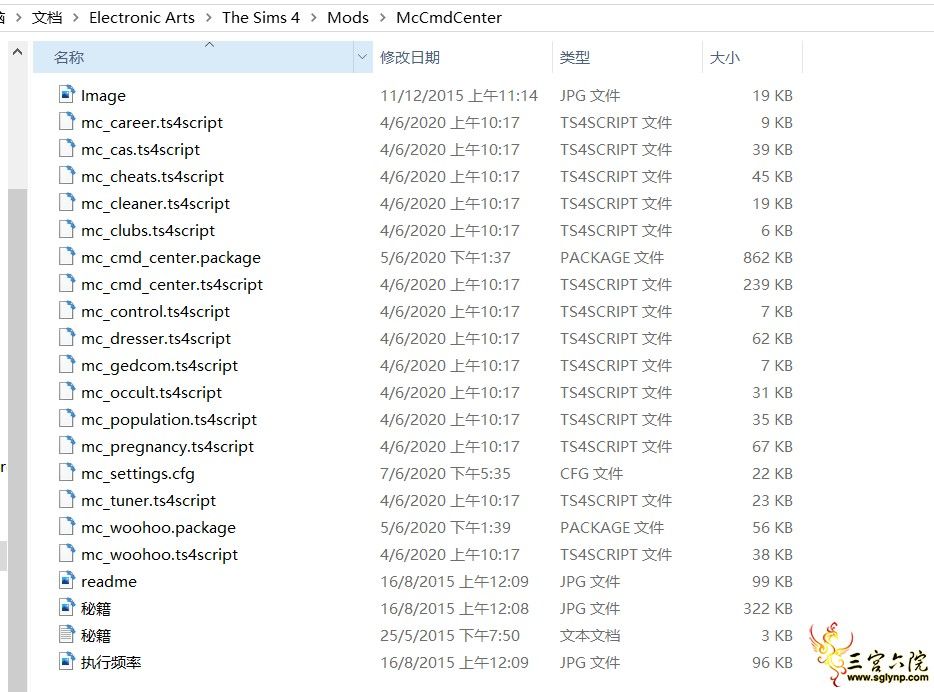Select the 执行频率 JPG file icon

click(x=67, y=661)
